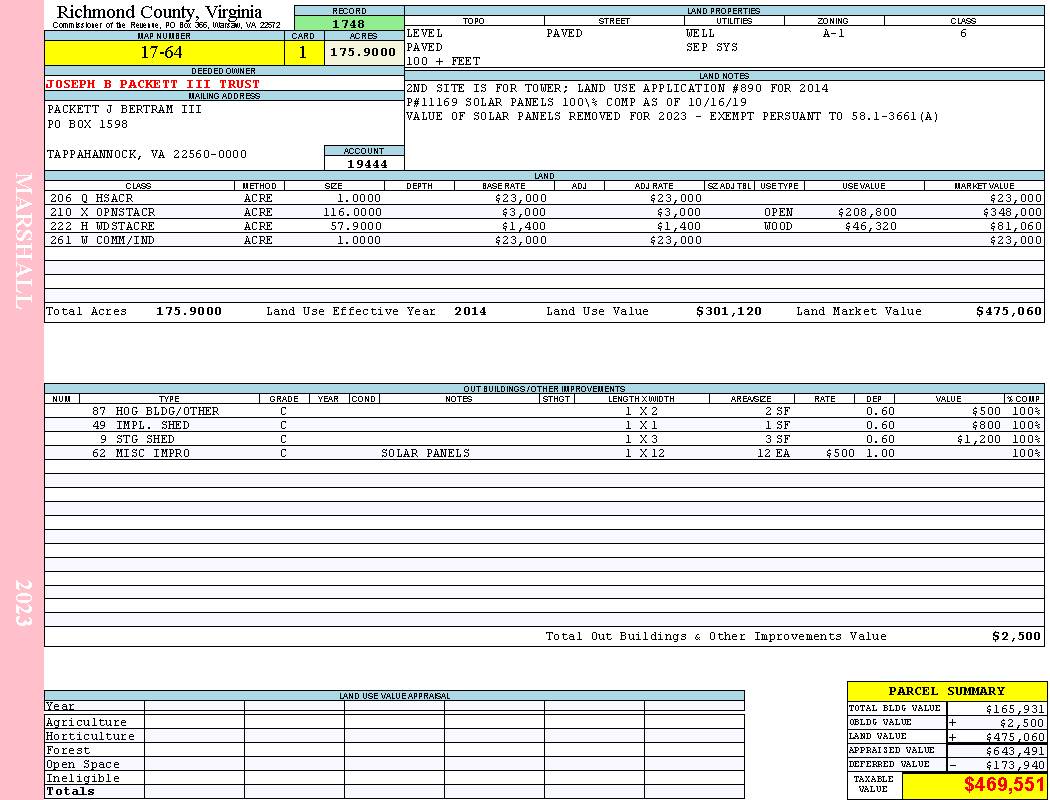Click the SOLAR PANELS note cell
The width and height of the screenshot is (1050, 800).
click(x=425, y=453)
